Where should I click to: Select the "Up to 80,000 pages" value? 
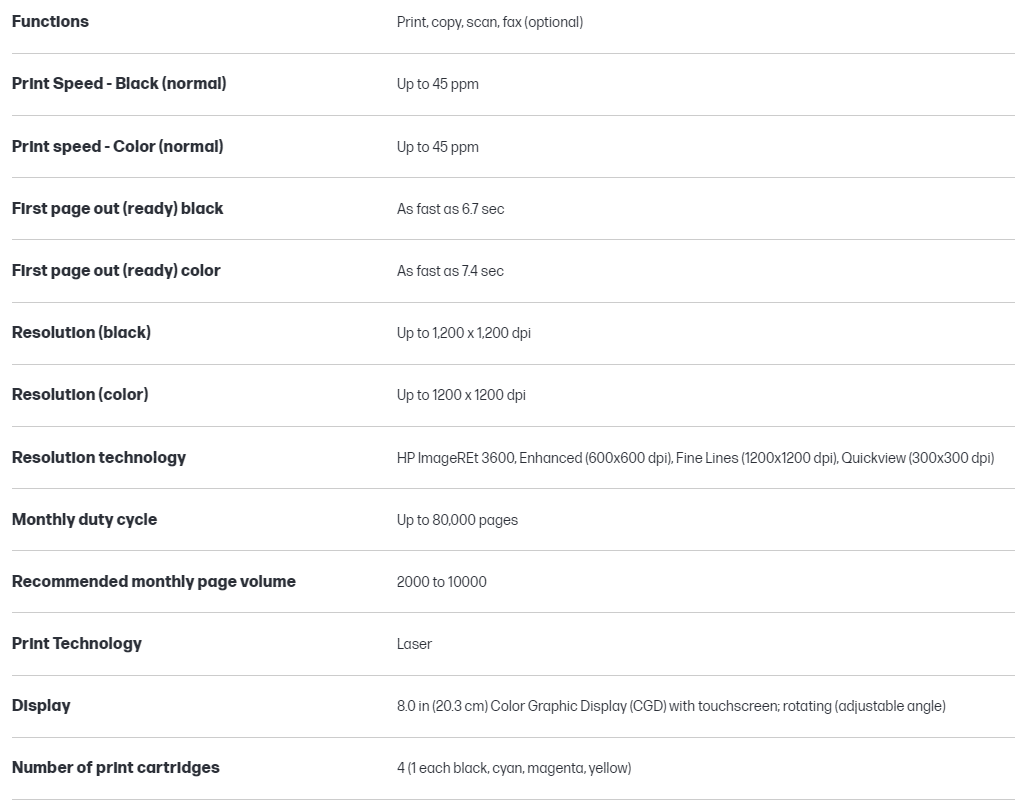click(457, 520)
